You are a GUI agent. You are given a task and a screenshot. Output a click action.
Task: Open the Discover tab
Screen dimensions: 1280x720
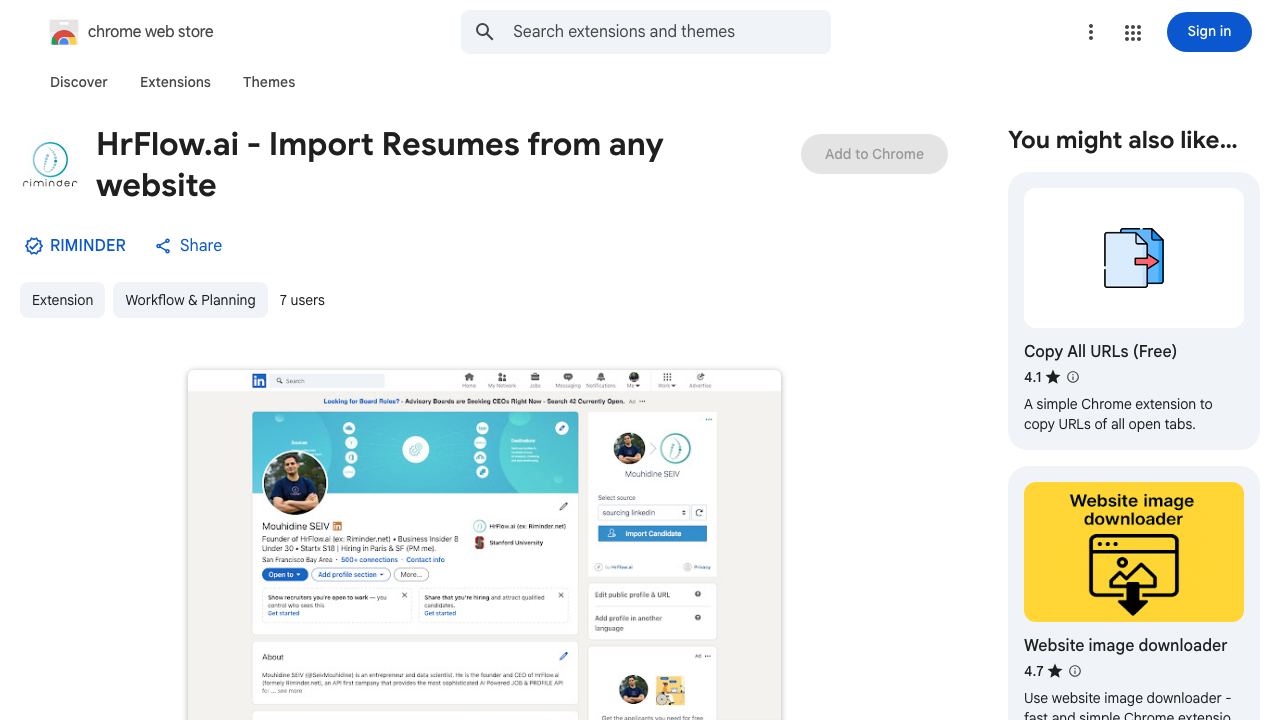click(79, 82)
